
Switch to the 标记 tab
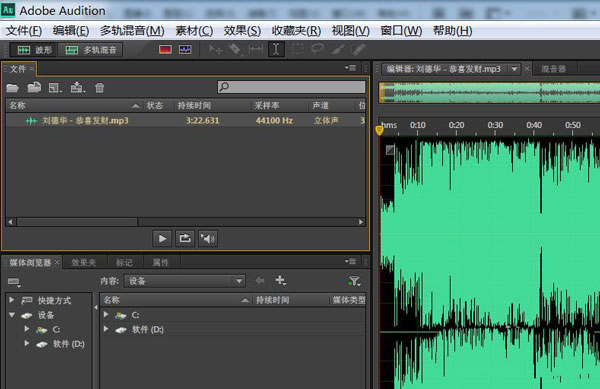click(124, 262)
